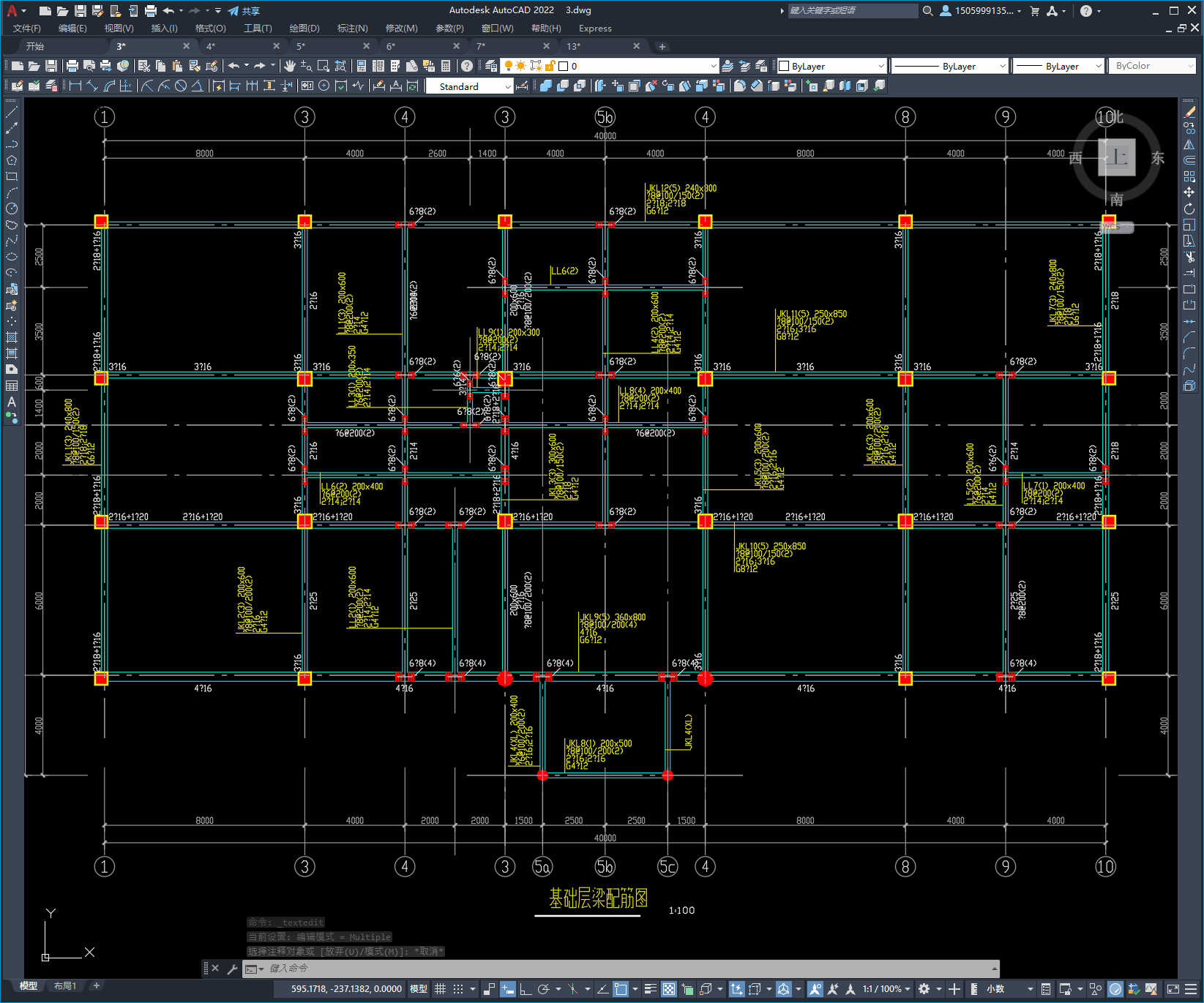The image size is (1204, 1003).
Task: Select the Diameter dimension tool
Action: 181,86
